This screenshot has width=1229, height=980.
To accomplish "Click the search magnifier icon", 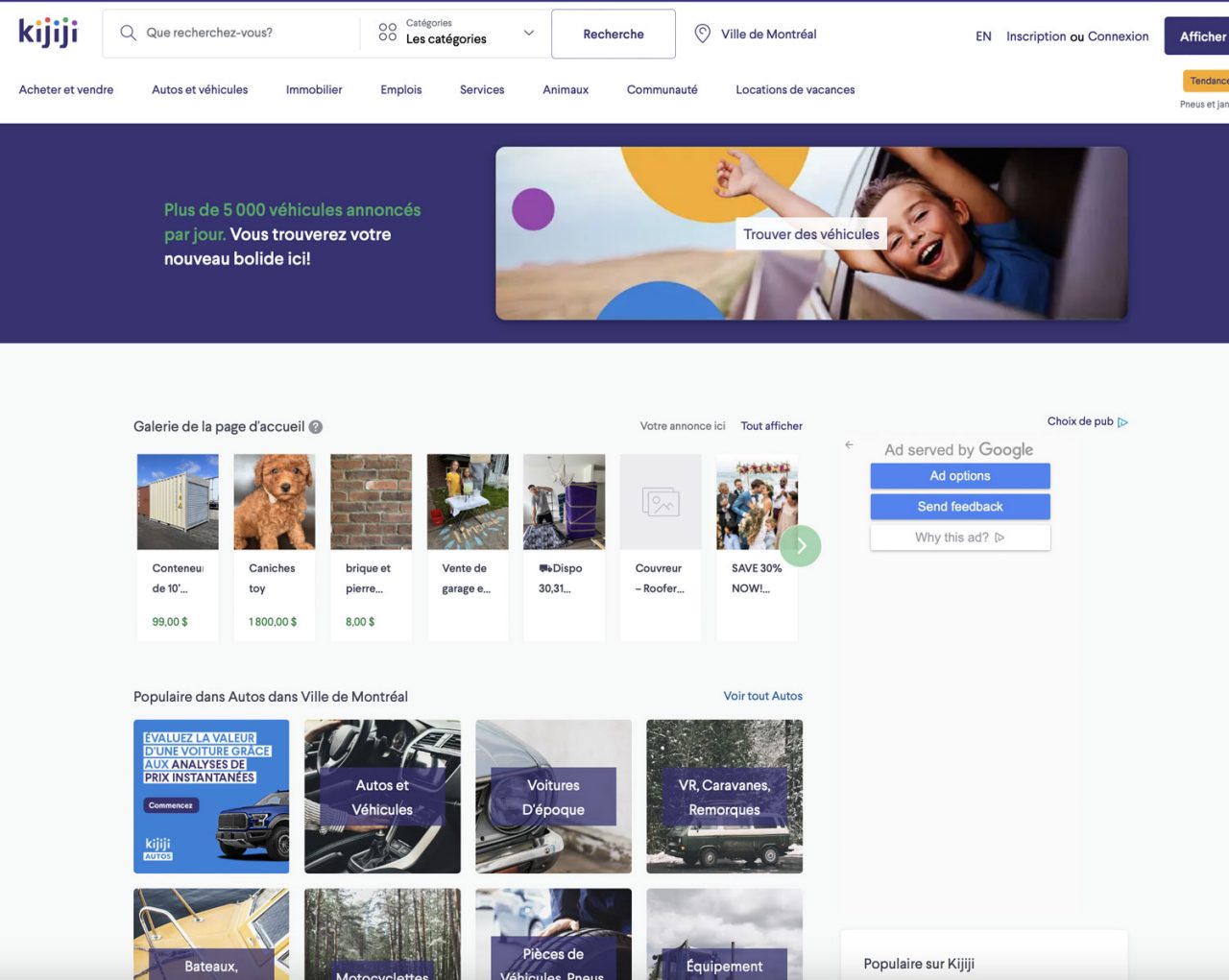I will coord(128,33).
